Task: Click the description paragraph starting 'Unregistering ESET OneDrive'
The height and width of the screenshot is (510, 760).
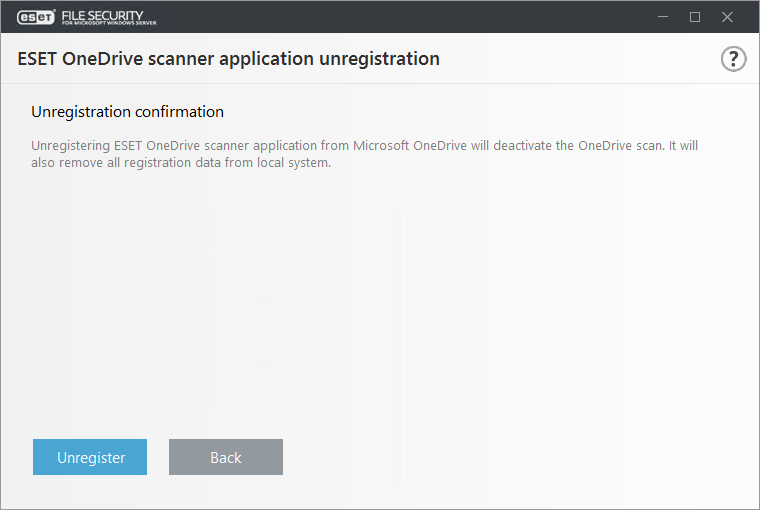Action: click(x=364, y=154)
